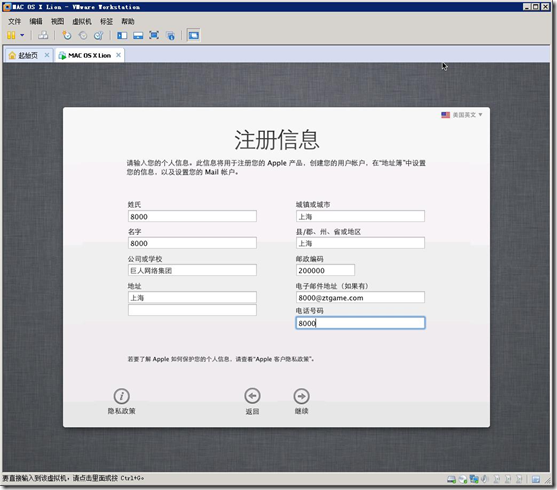Toggle the sidebar view icon
Image resolution: width=557 pixels, height=490 pixels.
(122, 35)
